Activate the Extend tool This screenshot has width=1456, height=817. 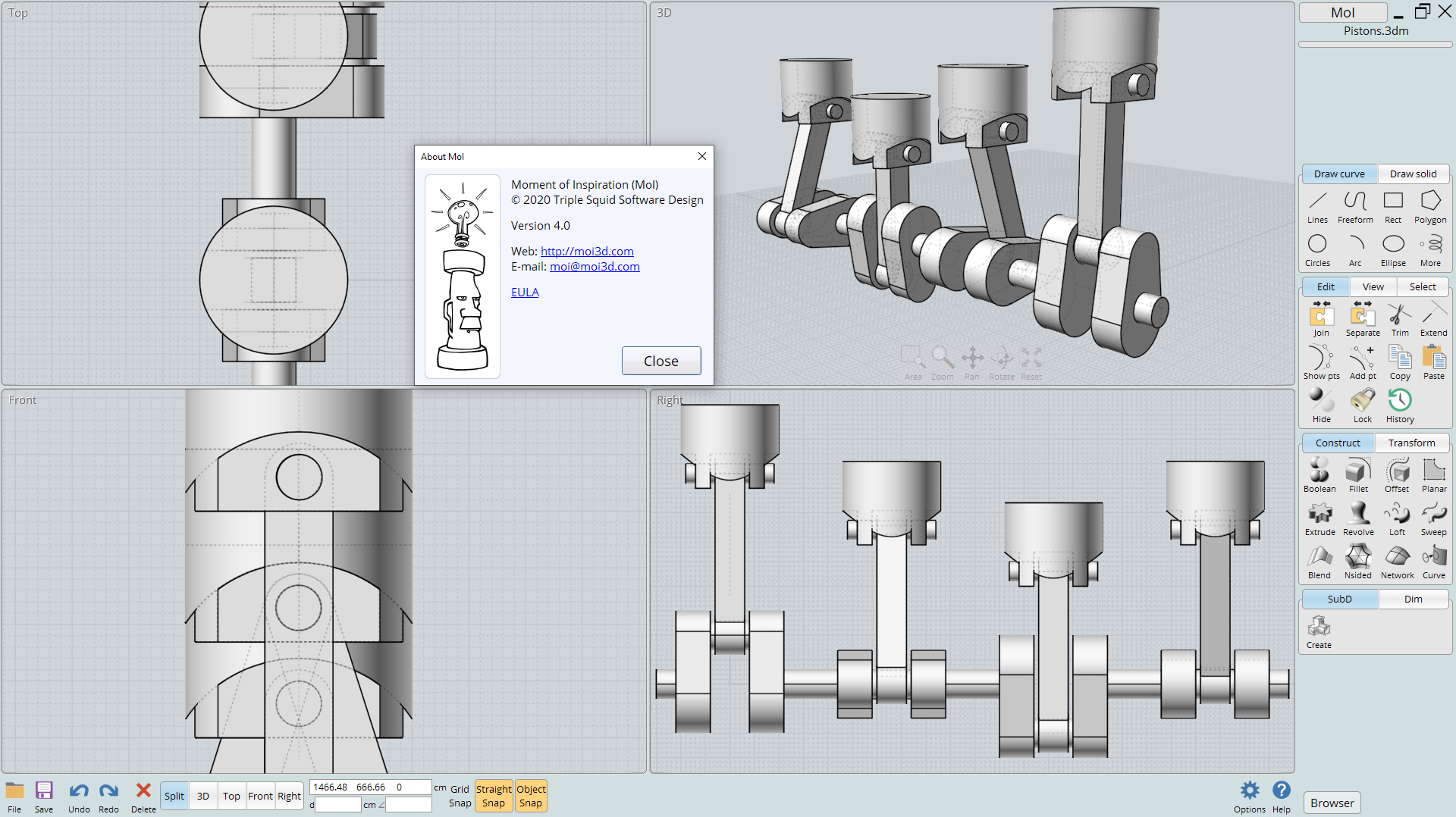pos(1433,319)
